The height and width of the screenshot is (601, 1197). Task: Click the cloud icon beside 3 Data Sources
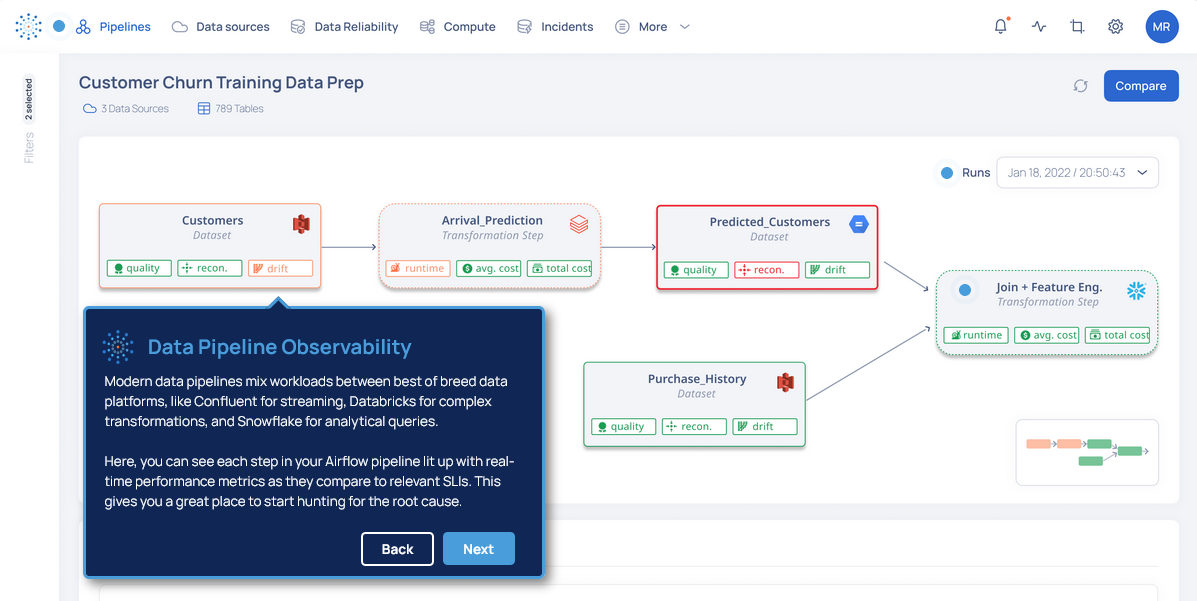(x=89, y=109)
